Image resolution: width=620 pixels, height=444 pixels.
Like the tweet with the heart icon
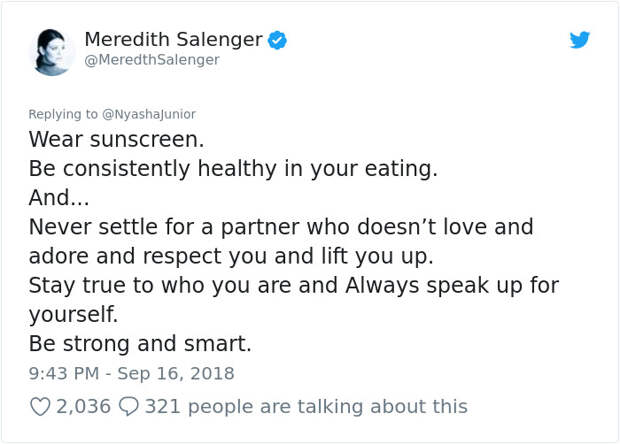click(x=40, y=406)
